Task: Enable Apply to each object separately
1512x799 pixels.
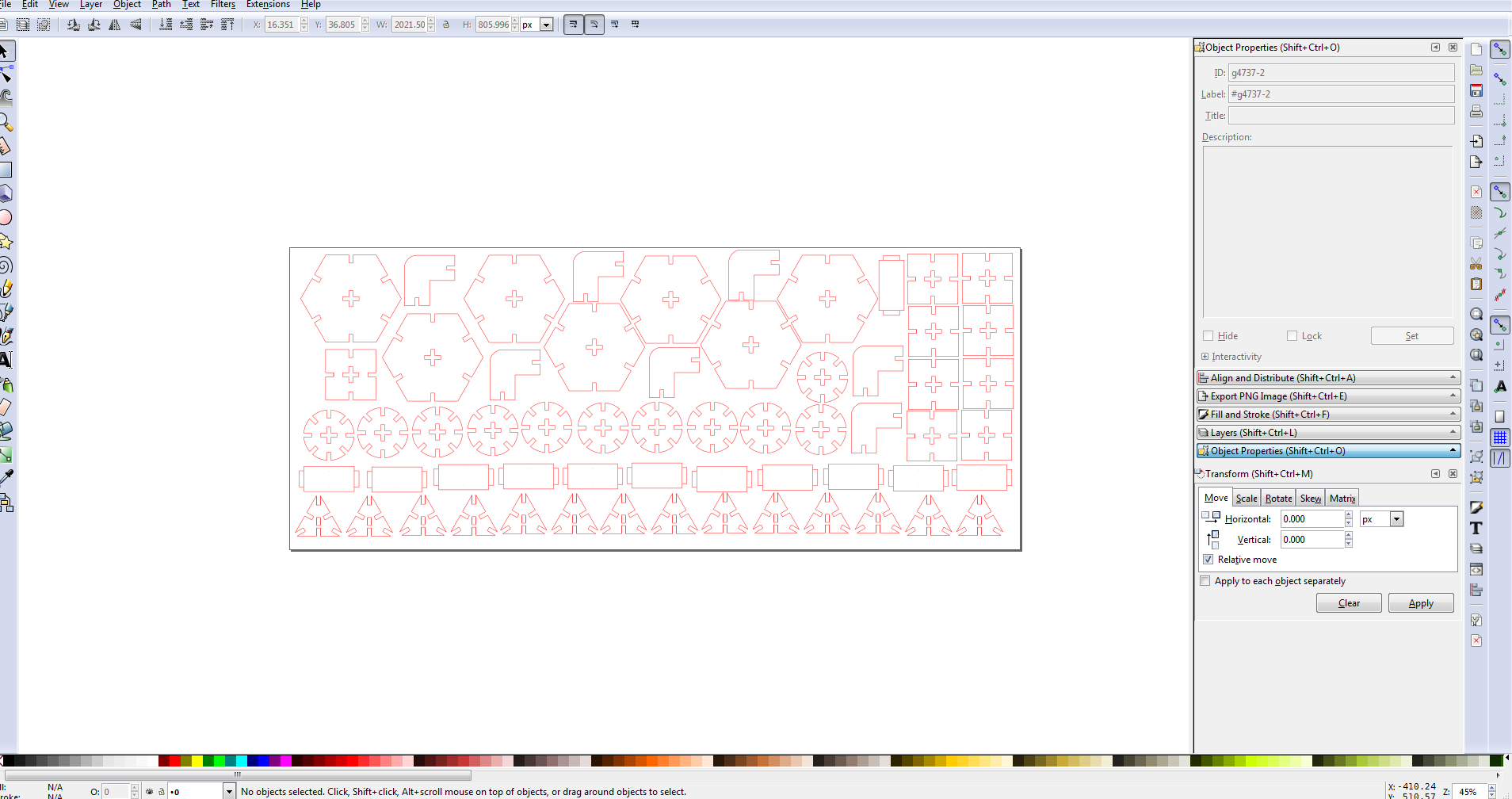Action: 1205,581
